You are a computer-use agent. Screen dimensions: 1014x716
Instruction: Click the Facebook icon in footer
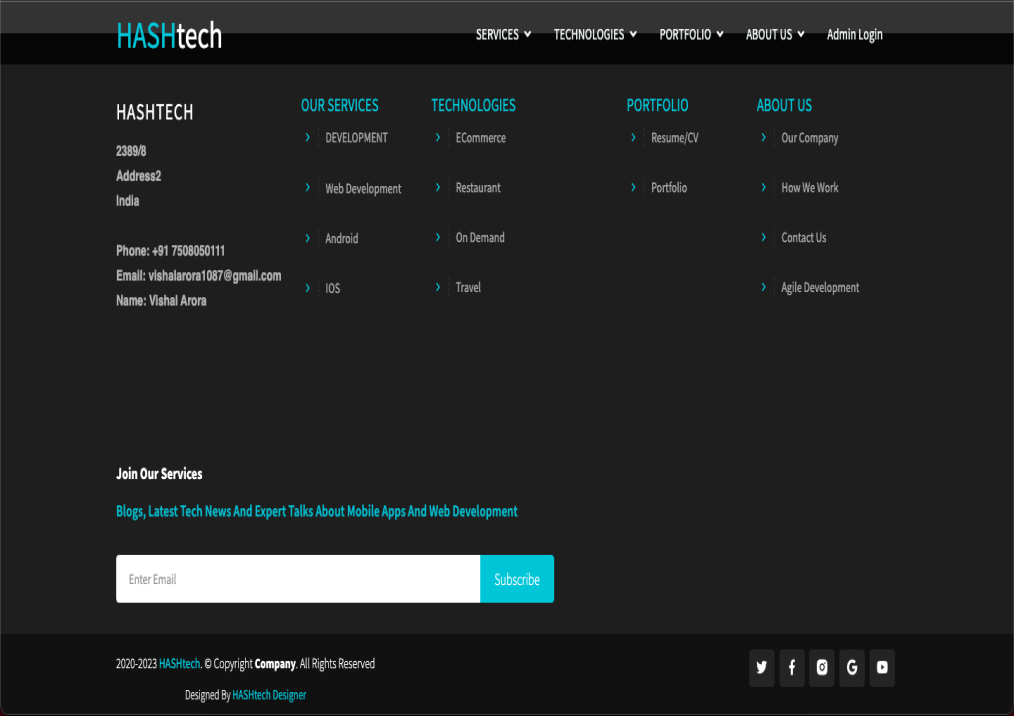click(792, 668)
